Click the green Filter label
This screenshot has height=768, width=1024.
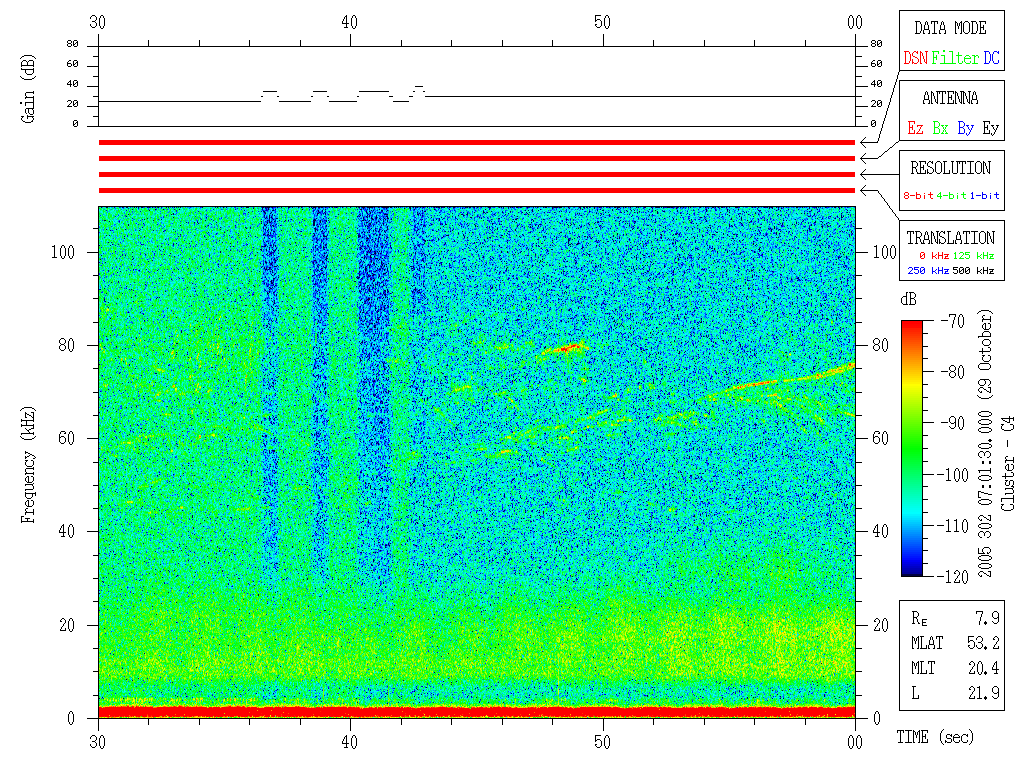point(955,58)
